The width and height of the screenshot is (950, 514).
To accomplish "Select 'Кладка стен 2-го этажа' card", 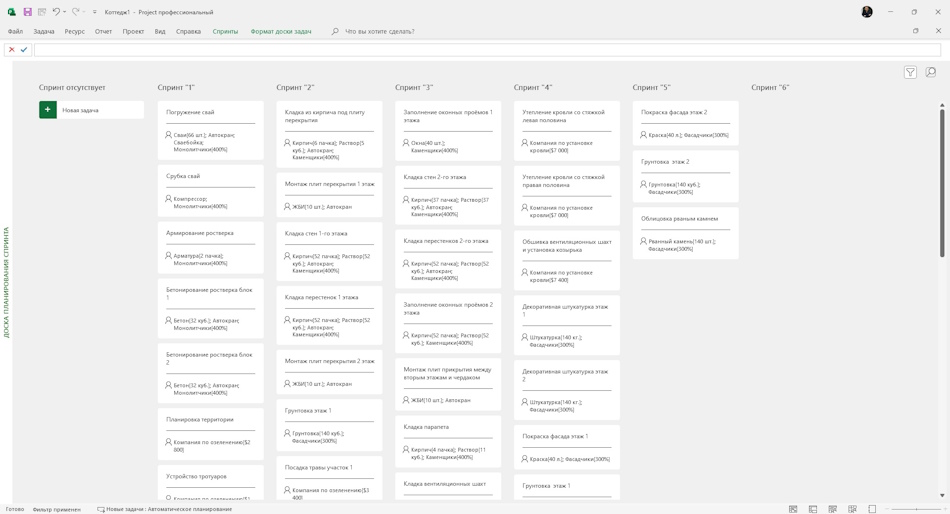I will click(x=448, y=195).
